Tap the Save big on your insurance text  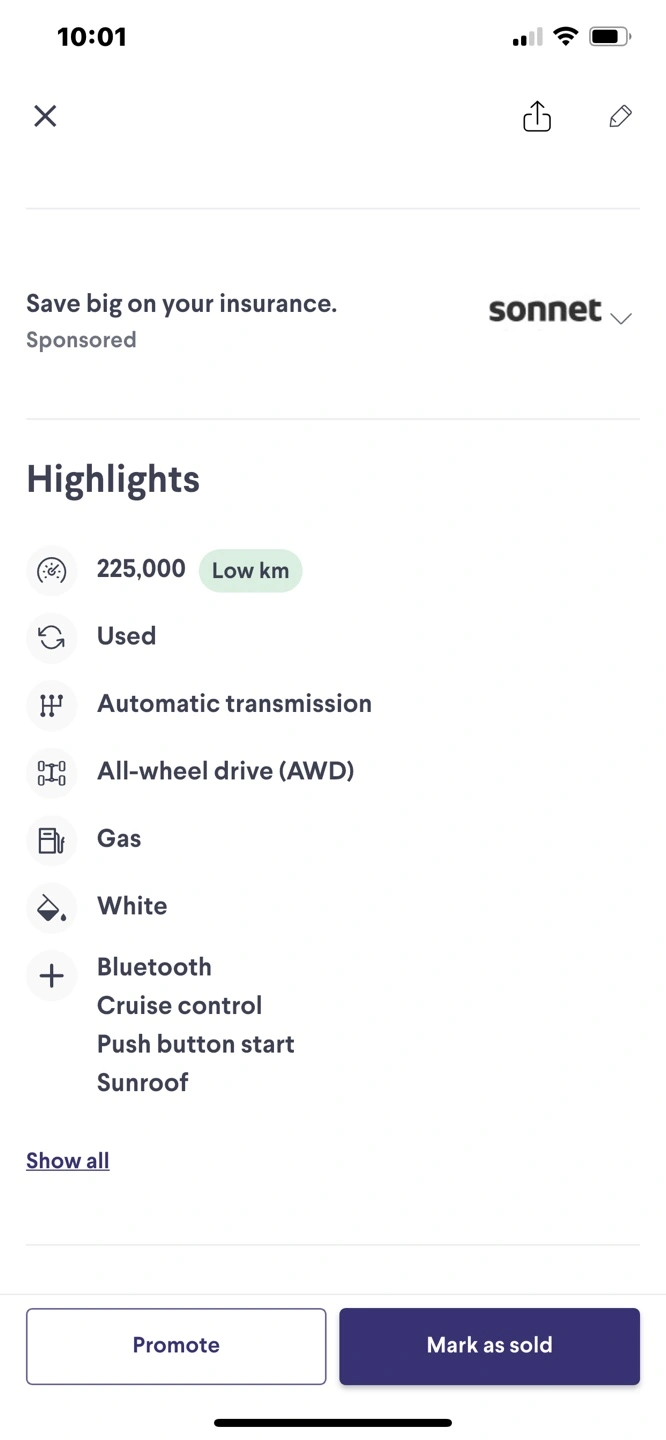tap(181, 304)
